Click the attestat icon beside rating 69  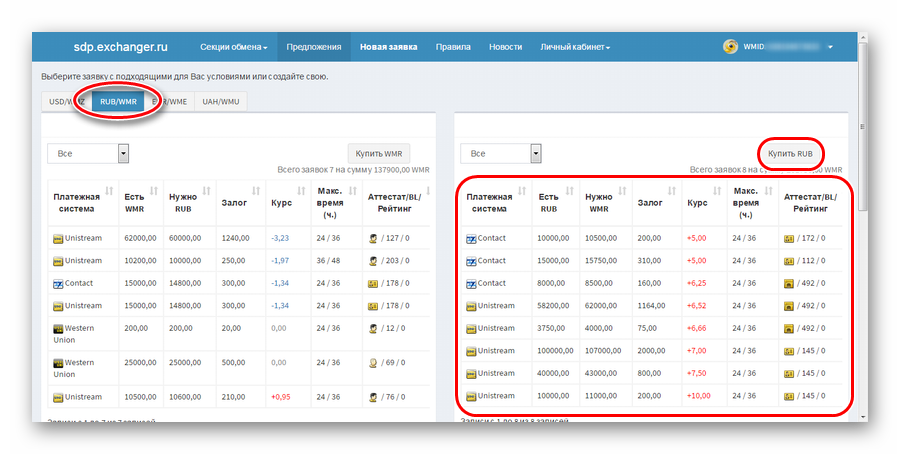click(373, 363)
